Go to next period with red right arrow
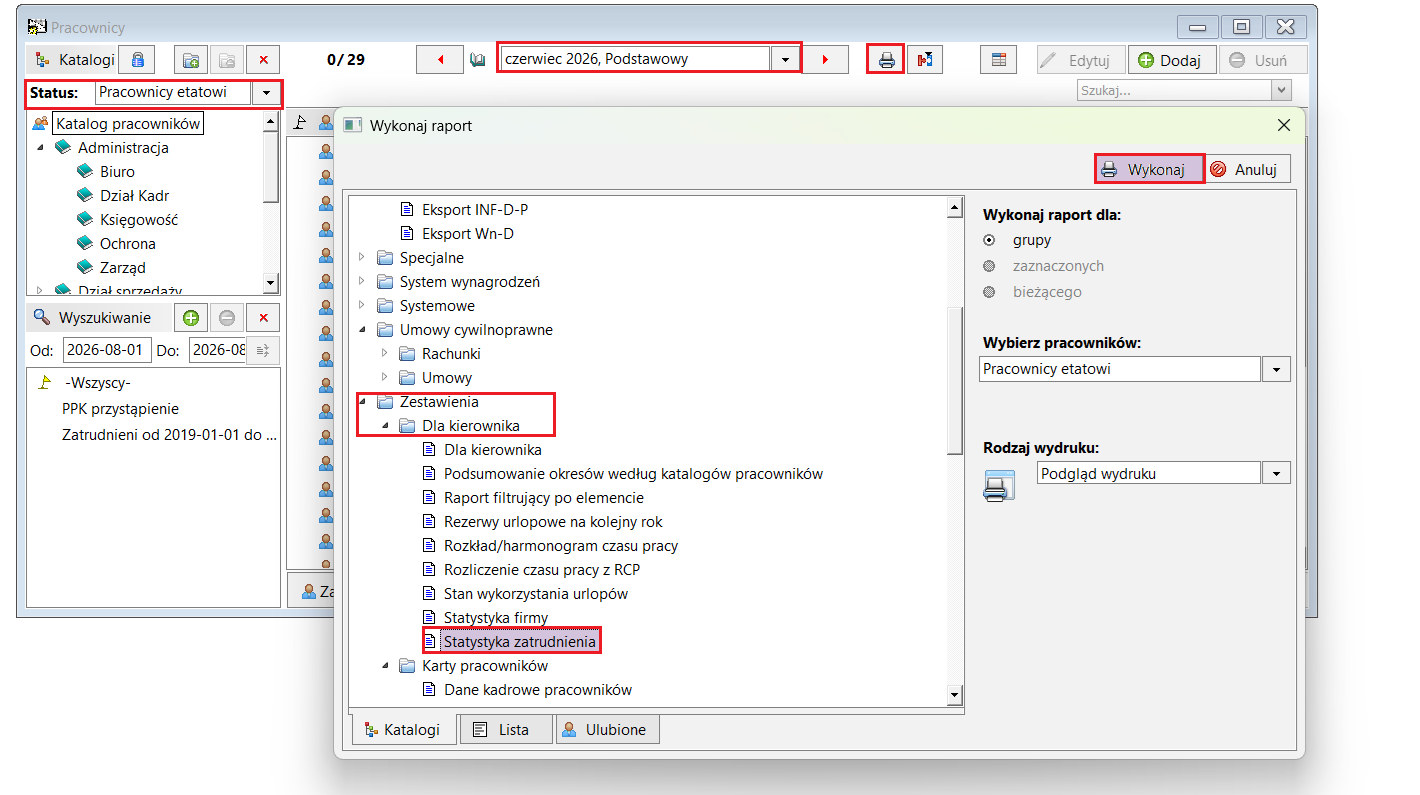 (x=825, y=59)
